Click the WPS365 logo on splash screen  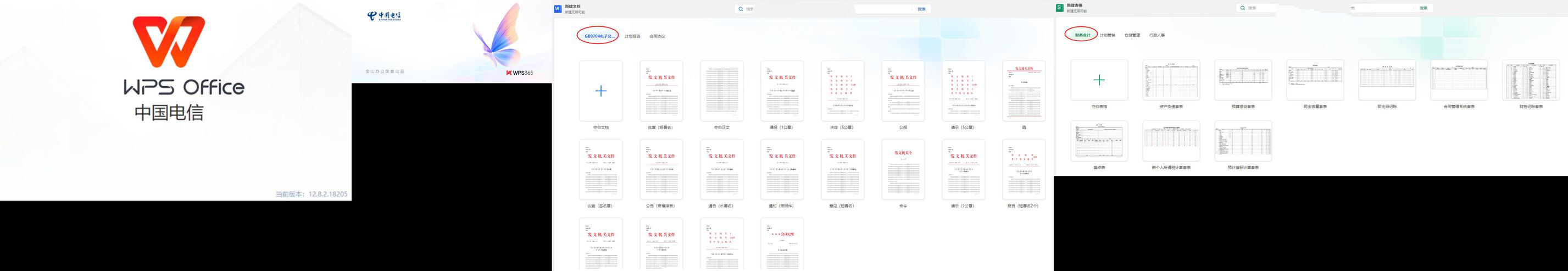519,73
